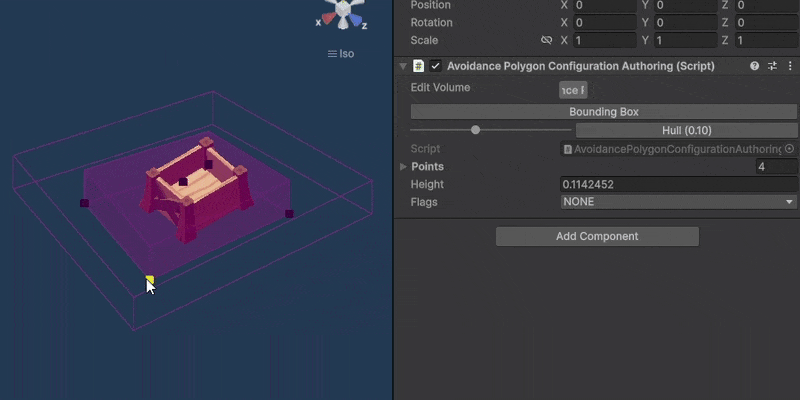Viewport: 800px width, 400px height.
Task: Collapse the Avoidance Polygon component foldout arrow
Action: (x=403, y=66)
